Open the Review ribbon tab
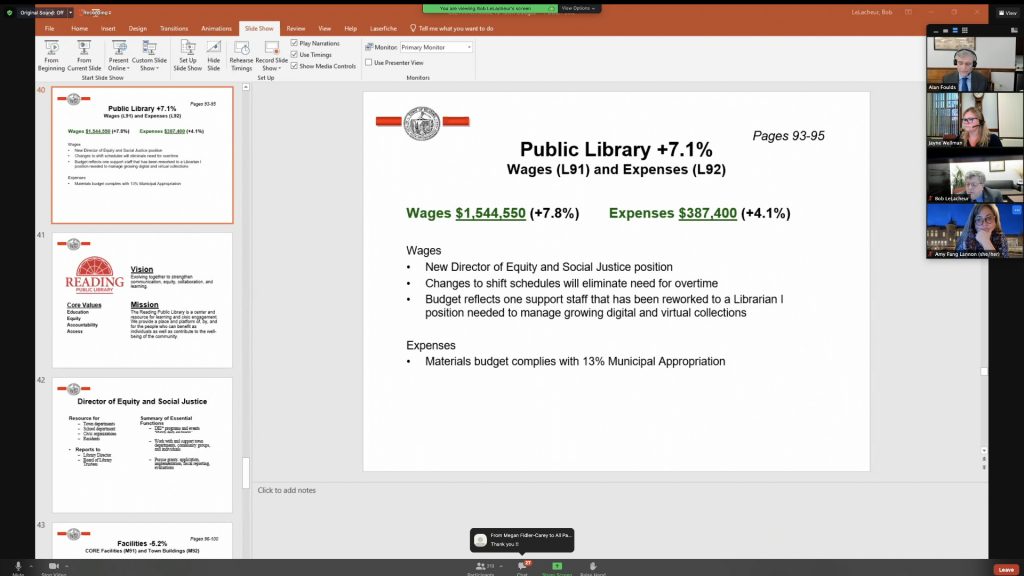Viewport: 1024px width, 576px height. point(295,29)
